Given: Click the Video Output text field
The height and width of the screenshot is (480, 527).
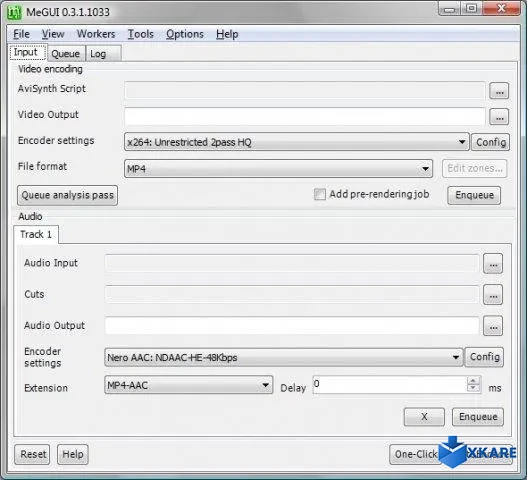Looking at the screenshot, I should tap(305, 116).
